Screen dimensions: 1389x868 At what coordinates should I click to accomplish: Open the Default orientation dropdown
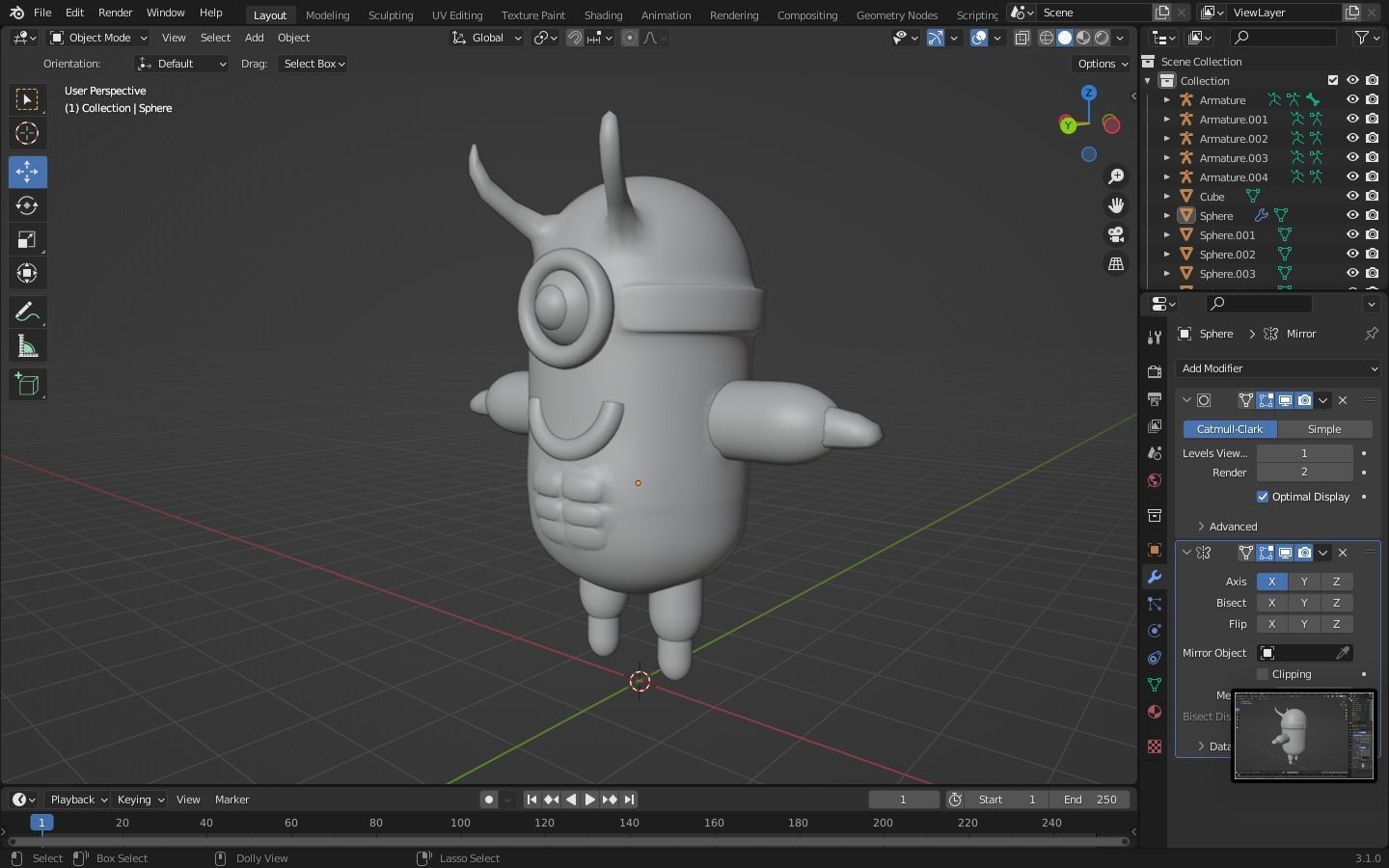(x=182, y=64)
